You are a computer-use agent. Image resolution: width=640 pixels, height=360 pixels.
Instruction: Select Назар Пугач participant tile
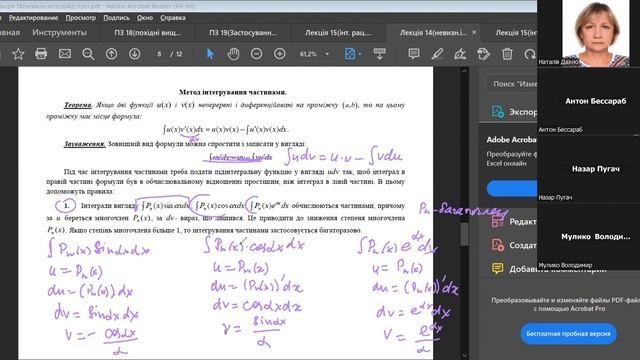(588, 169)
